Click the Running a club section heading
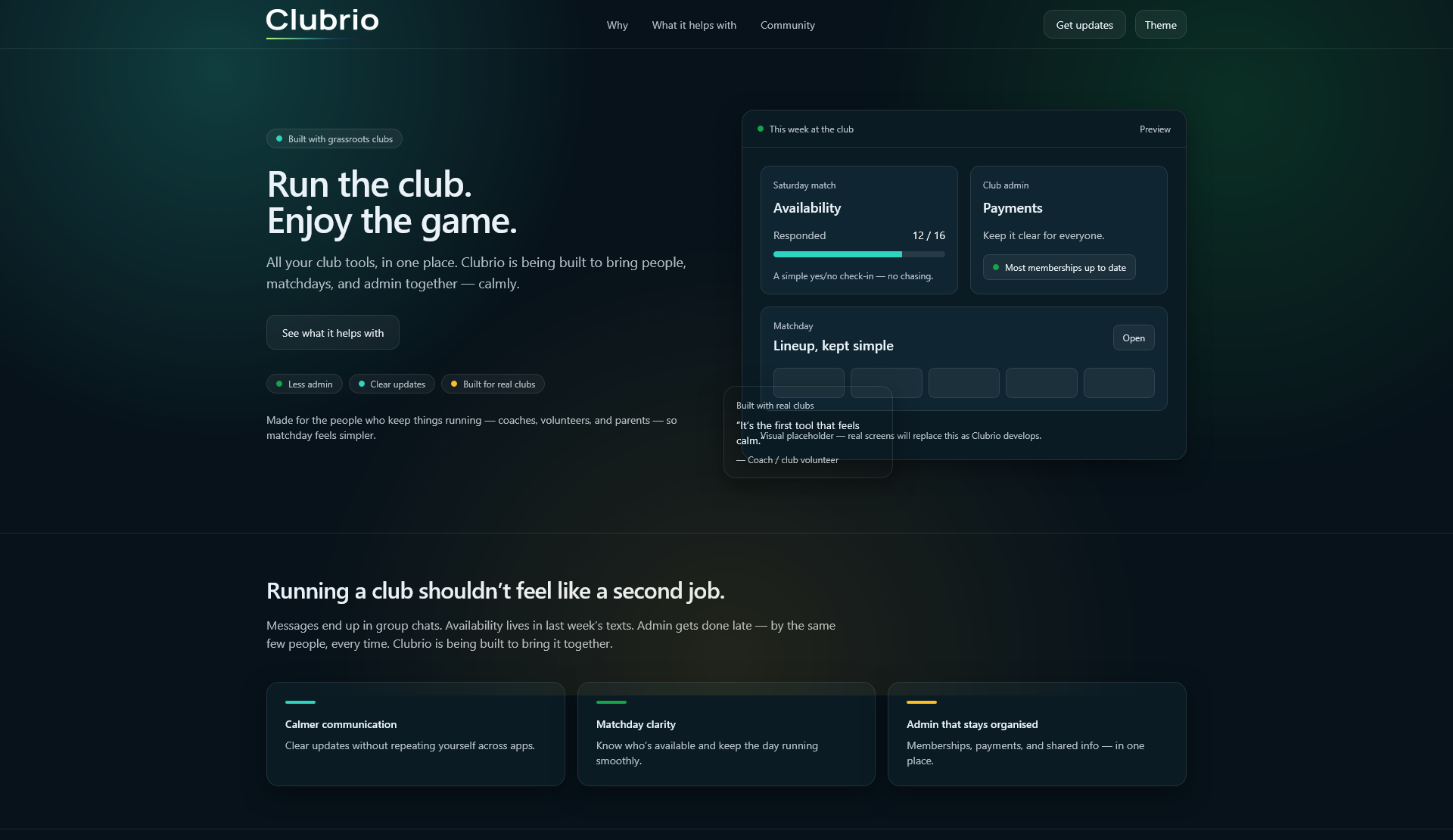The image size is (1453, 840). coord(496,591)
